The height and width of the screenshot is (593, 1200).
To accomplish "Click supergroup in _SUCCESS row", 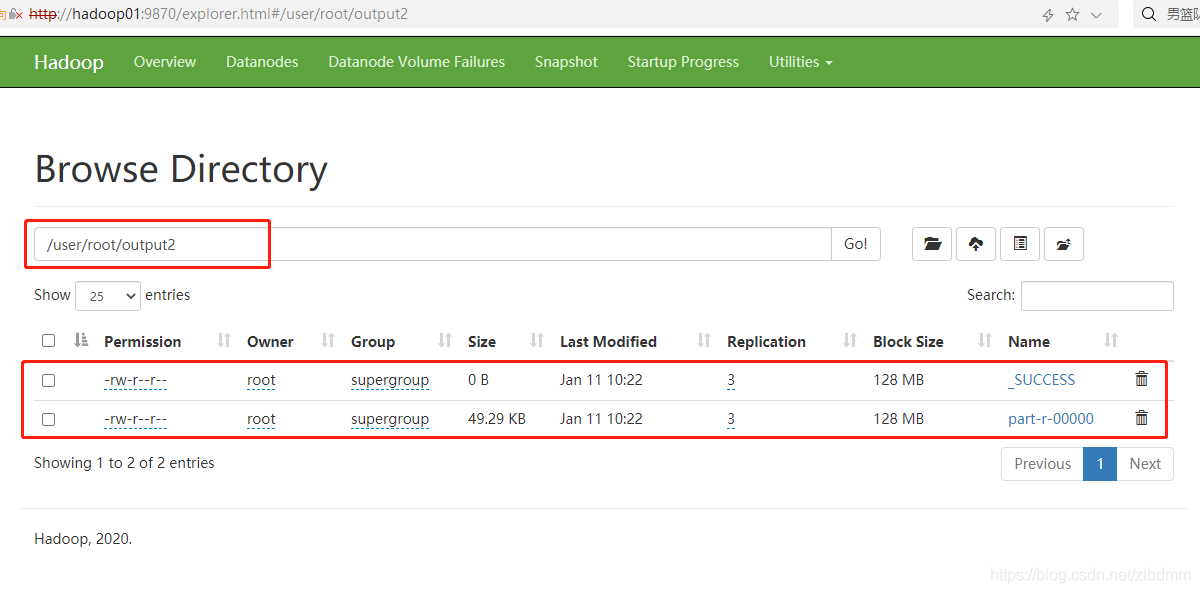I will 390,380.
